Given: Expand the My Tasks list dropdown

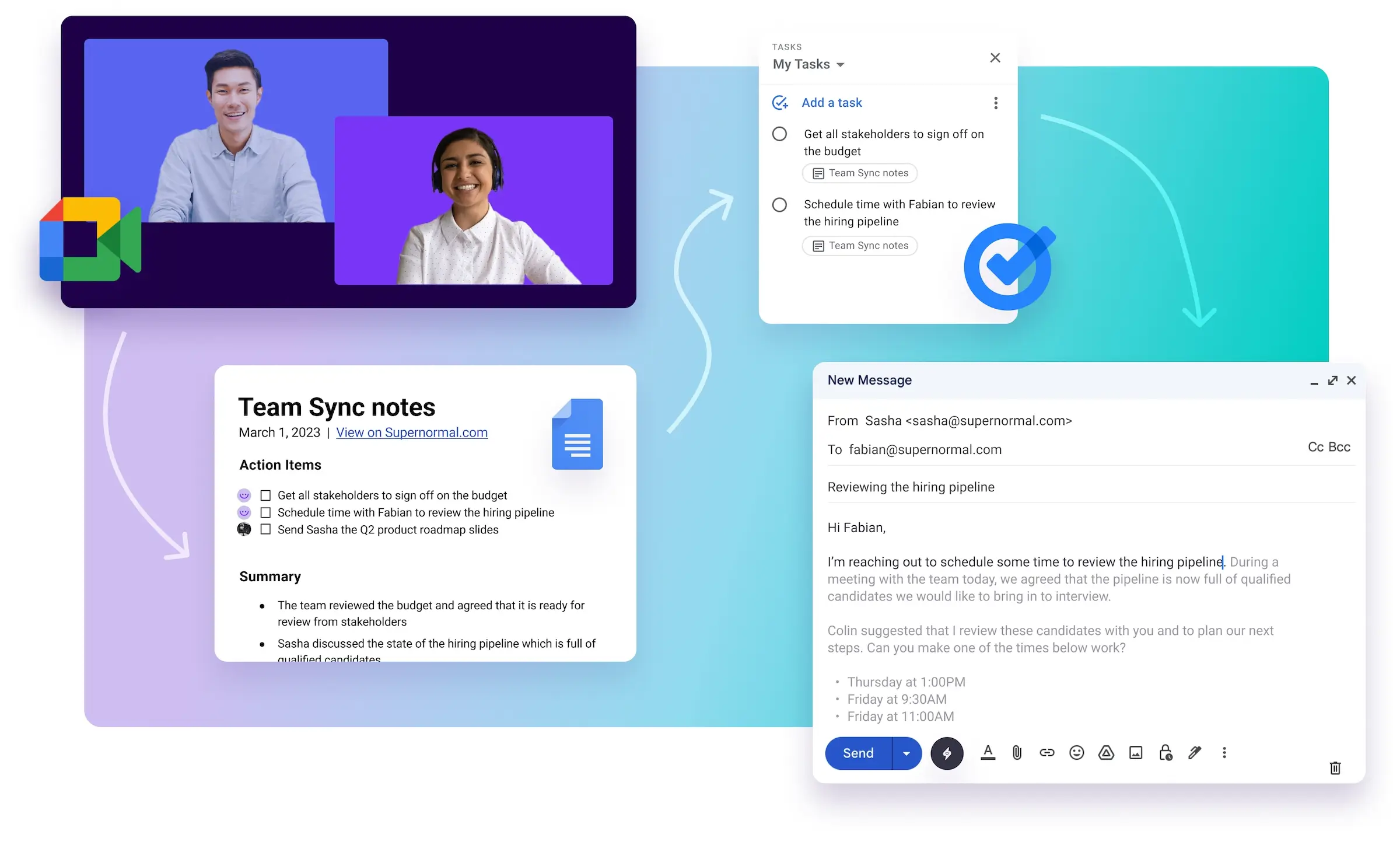Looking at the screenshot, I should click(x=840, y=65).
